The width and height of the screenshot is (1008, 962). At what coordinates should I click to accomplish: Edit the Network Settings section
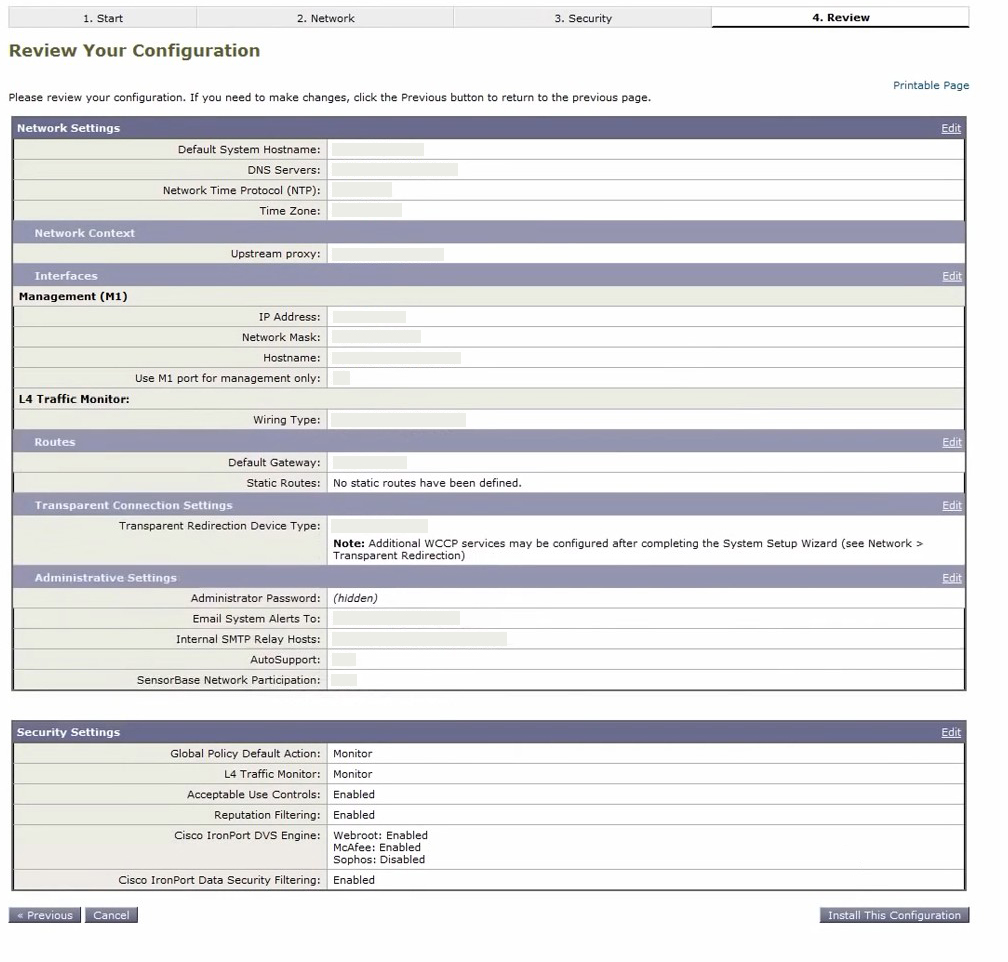[x=950, y=129]
